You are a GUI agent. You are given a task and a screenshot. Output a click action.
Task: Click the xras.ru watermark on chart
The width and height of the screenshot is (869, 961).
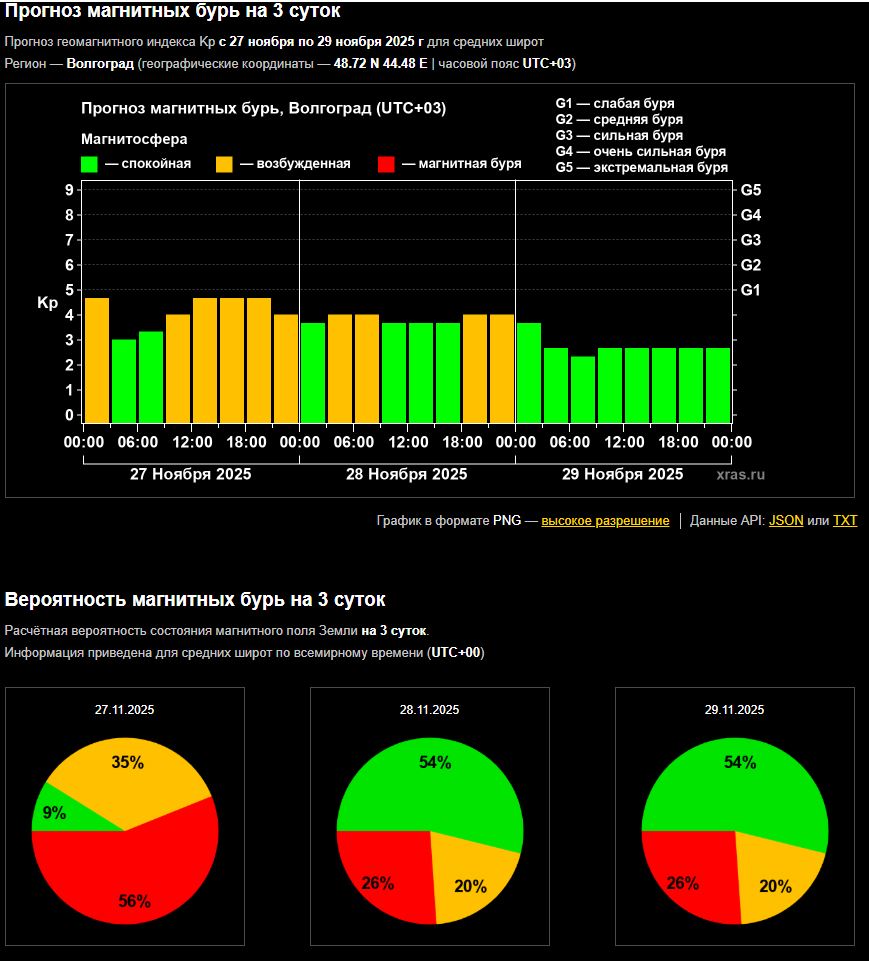coord(740,474)
